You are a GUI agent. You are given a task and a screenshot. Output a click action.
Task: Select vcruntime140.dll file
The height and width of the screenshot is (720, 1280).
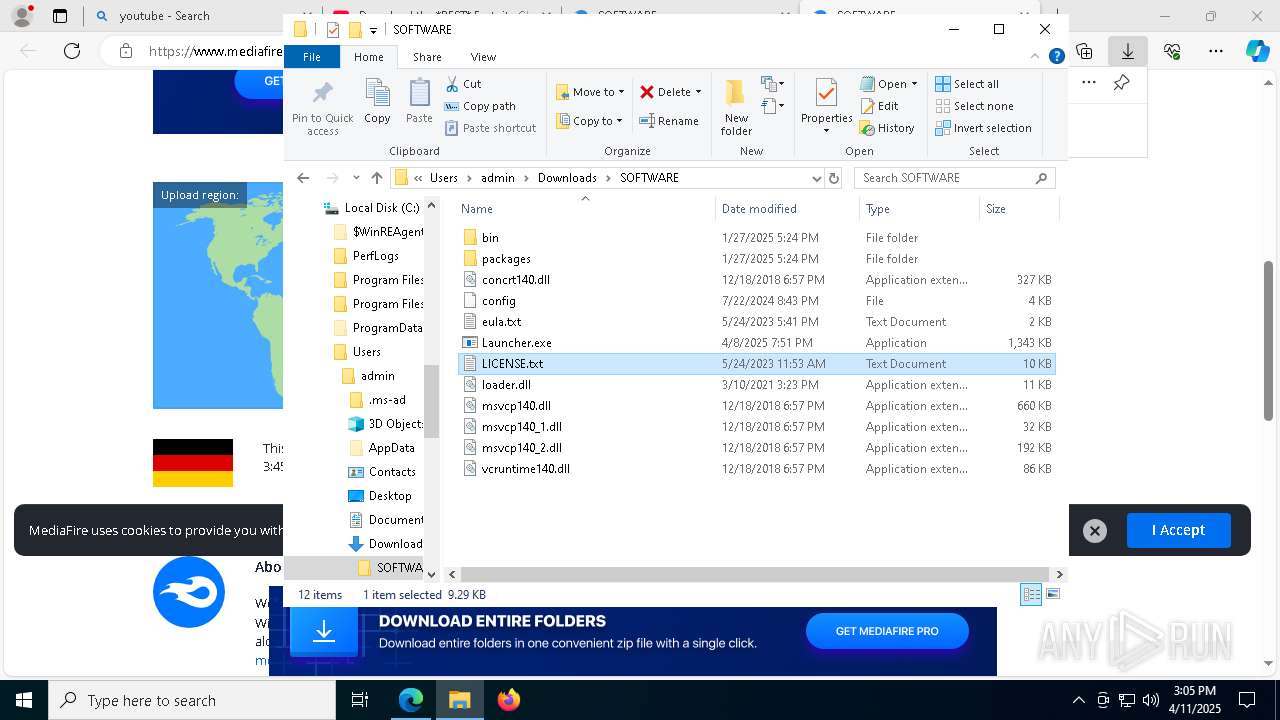click(x=756, y=469)
